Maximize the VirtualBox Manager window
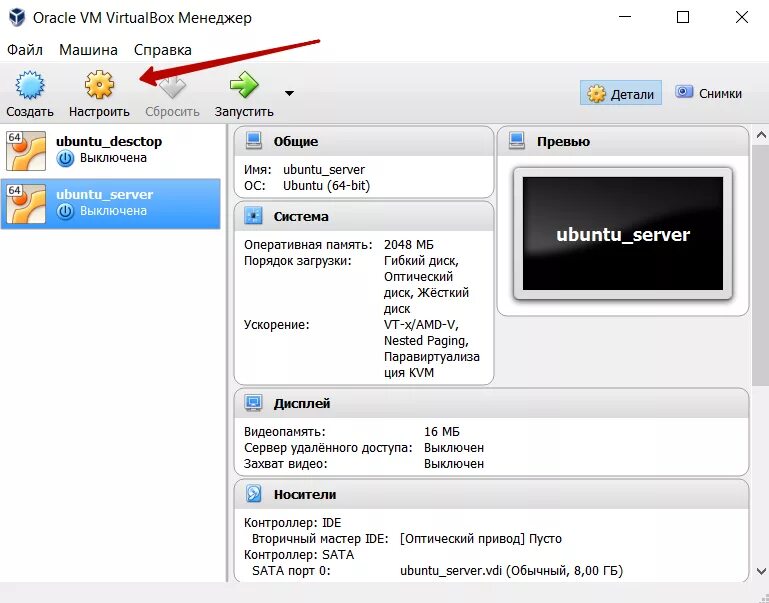 point(683,17)
